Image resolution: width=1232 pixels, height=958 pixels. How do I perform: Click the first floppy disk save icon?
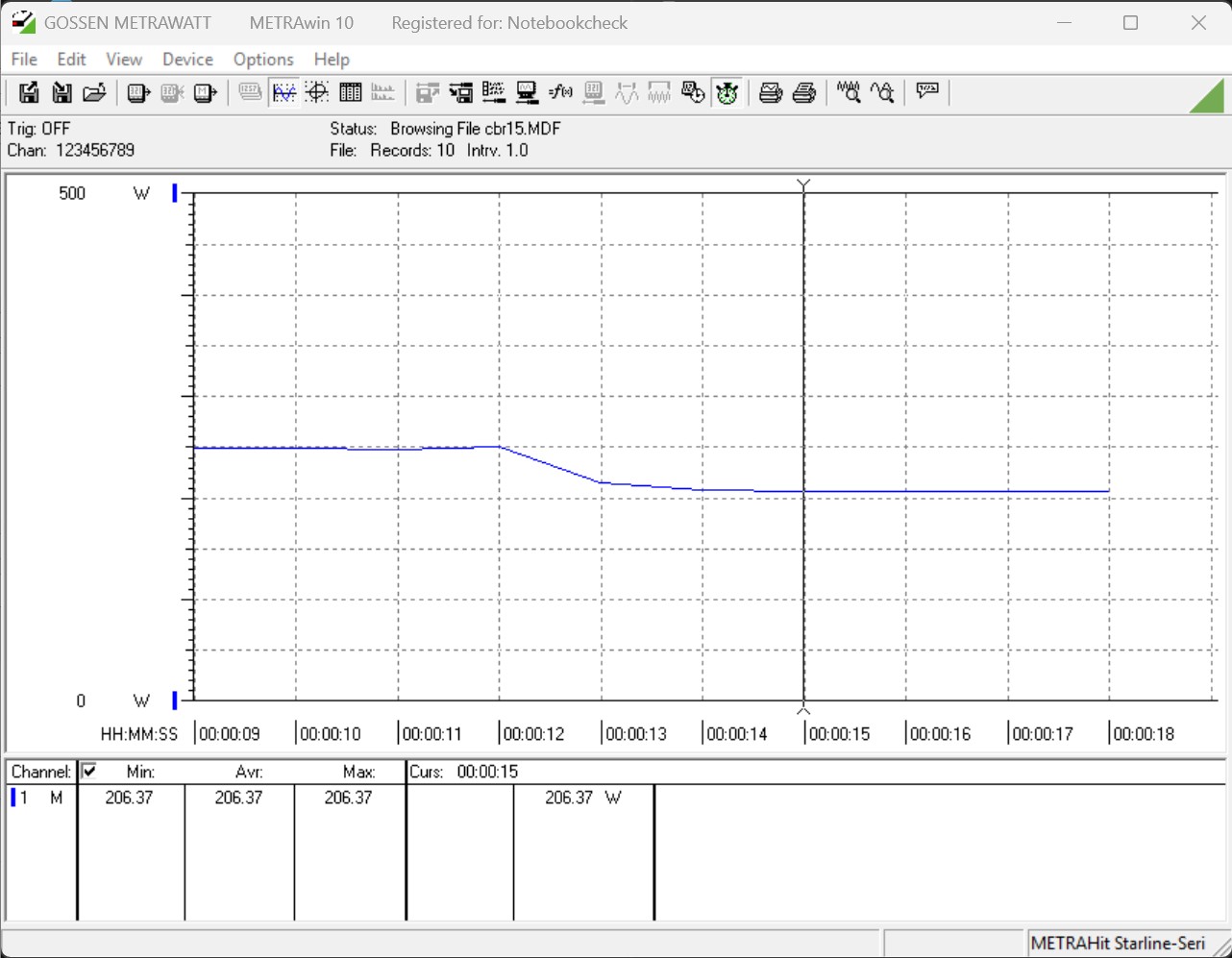[x=29, y=92]
